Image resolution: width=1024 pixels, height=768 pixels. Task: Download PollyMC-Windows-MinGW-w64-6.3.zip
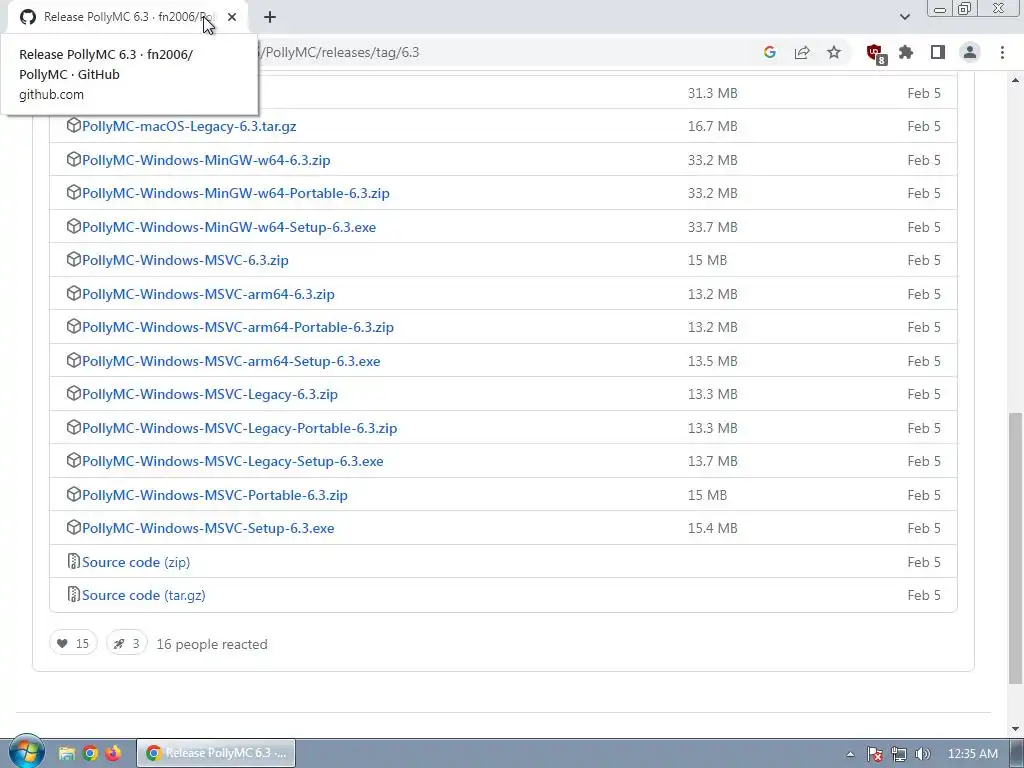[x=206, y=160]
